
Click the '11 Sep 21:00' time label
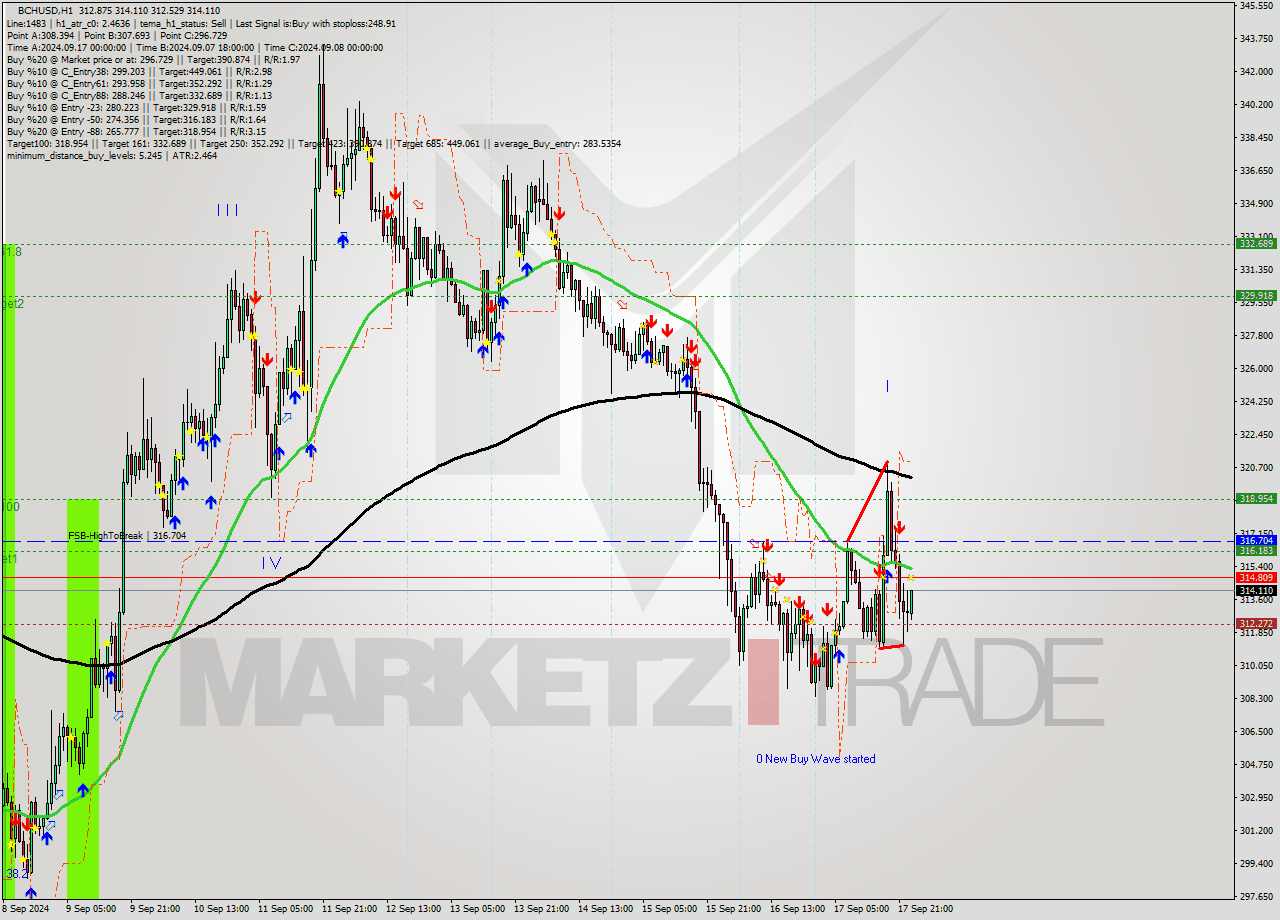click(349, 909)
